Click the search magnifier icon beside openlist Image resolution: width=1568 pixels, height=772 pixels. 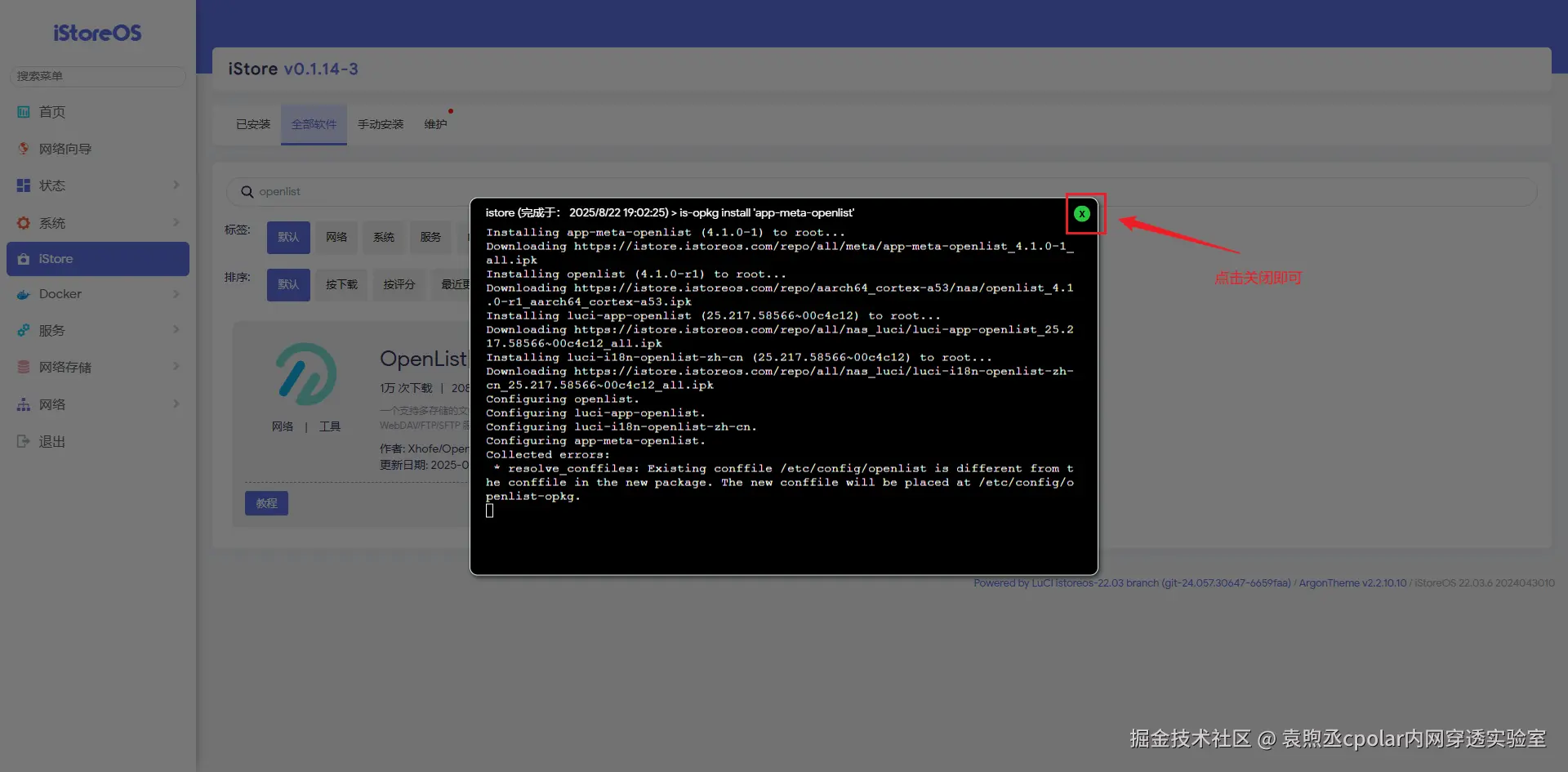click(x=247, y=191)
